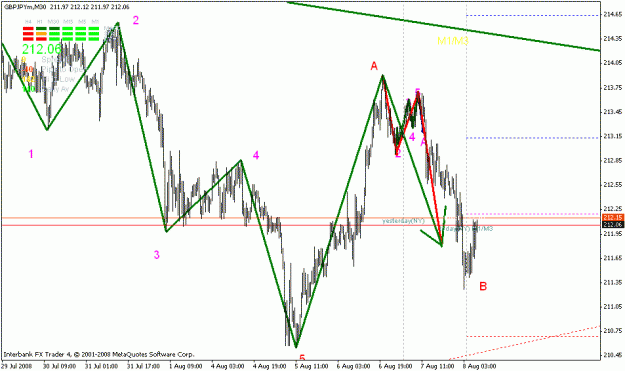Click the 6 Aug 03:00 time label
This screenshot has height=371, width=625.
[354, 366]
